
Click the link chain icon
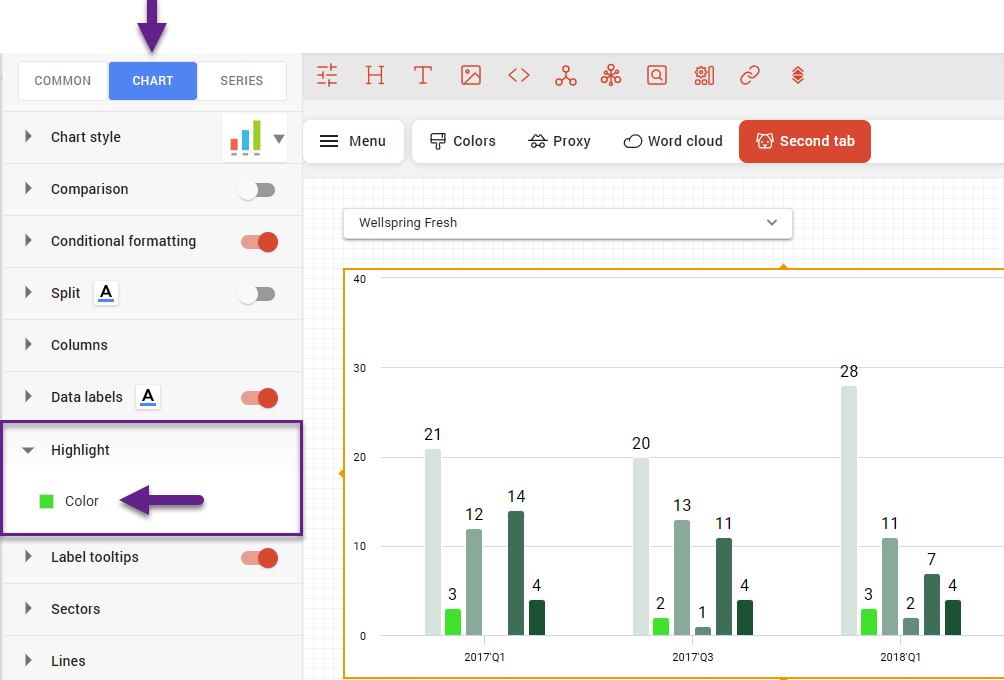pos(750,75)
